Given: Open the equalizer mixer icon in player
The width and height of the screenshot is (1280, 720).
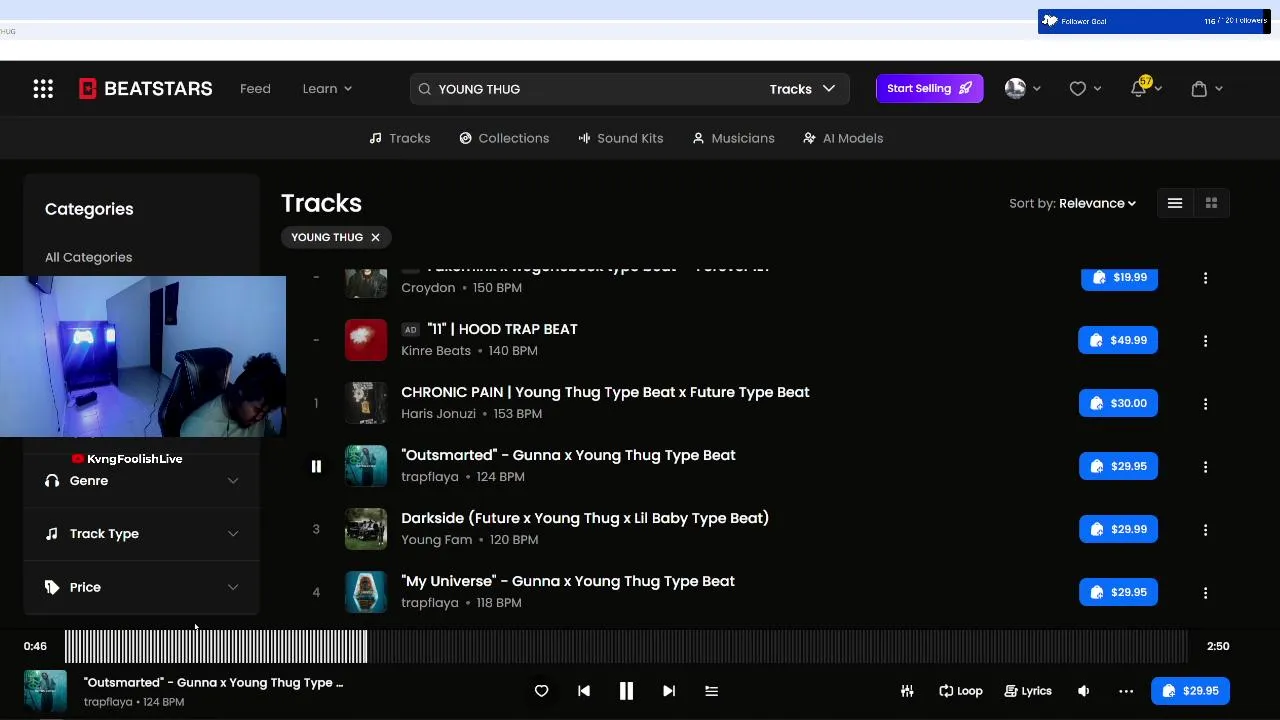Looking at the screenshot, I should pos(907,691).
